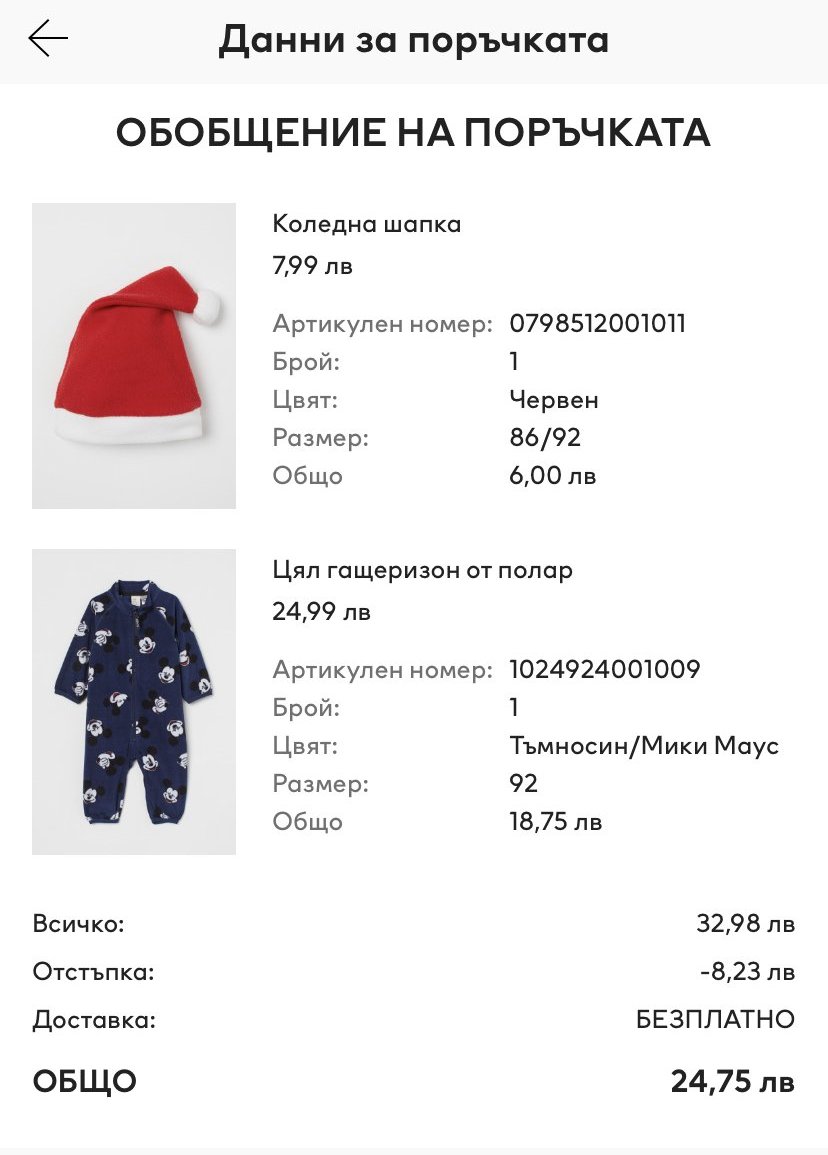Open the Коледна шапка product title
Viewport: 828px width, 1155px height.
pyautogui.click(x=366, y=223)
